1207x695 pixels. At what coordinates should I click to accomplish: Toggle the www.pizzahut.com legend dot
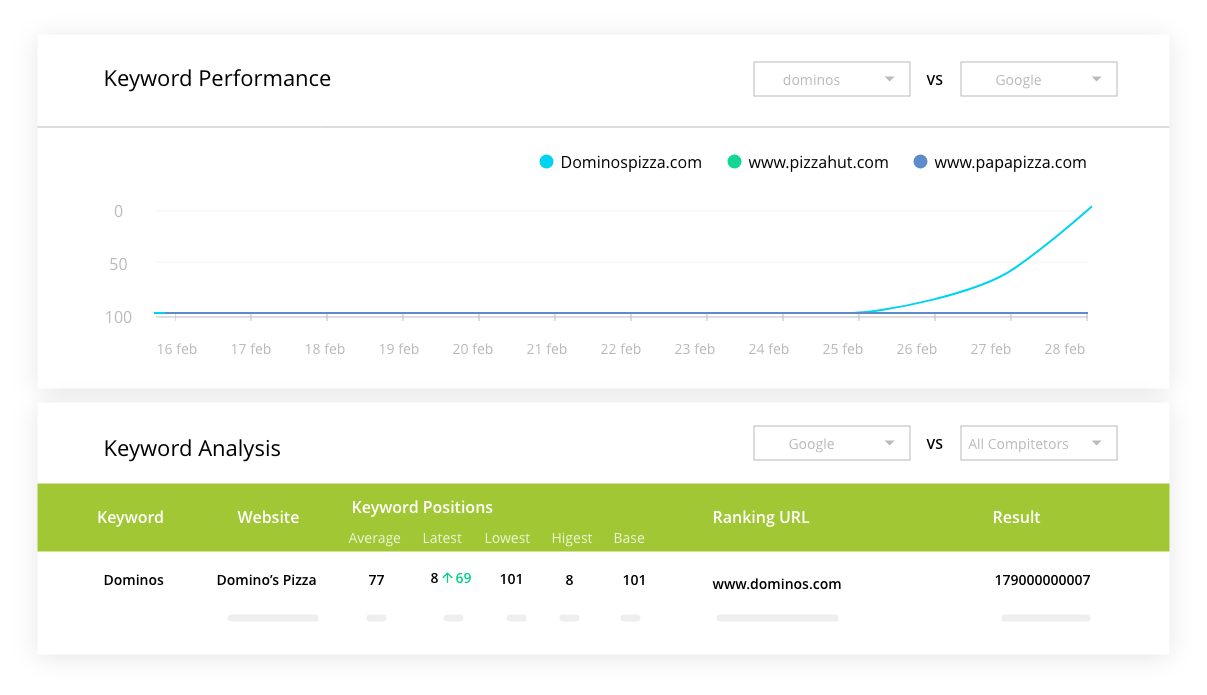(734, 162)
